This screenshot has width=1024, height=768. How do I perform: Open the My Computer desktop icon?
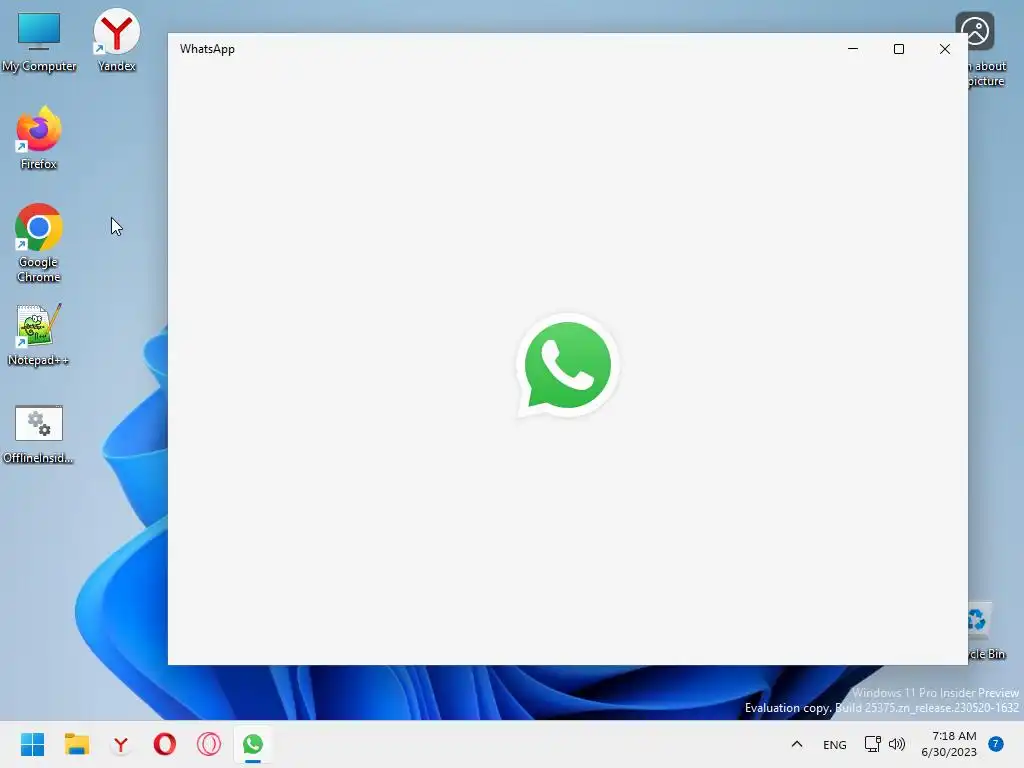click(x=39, y=40)
